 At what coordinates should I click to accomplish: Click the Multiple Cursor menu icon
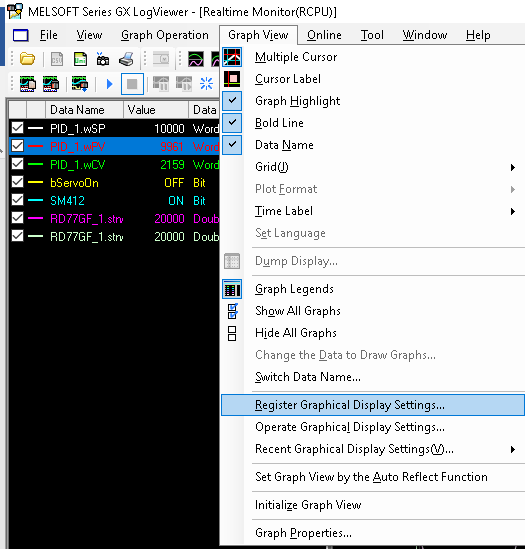point(232,57)
